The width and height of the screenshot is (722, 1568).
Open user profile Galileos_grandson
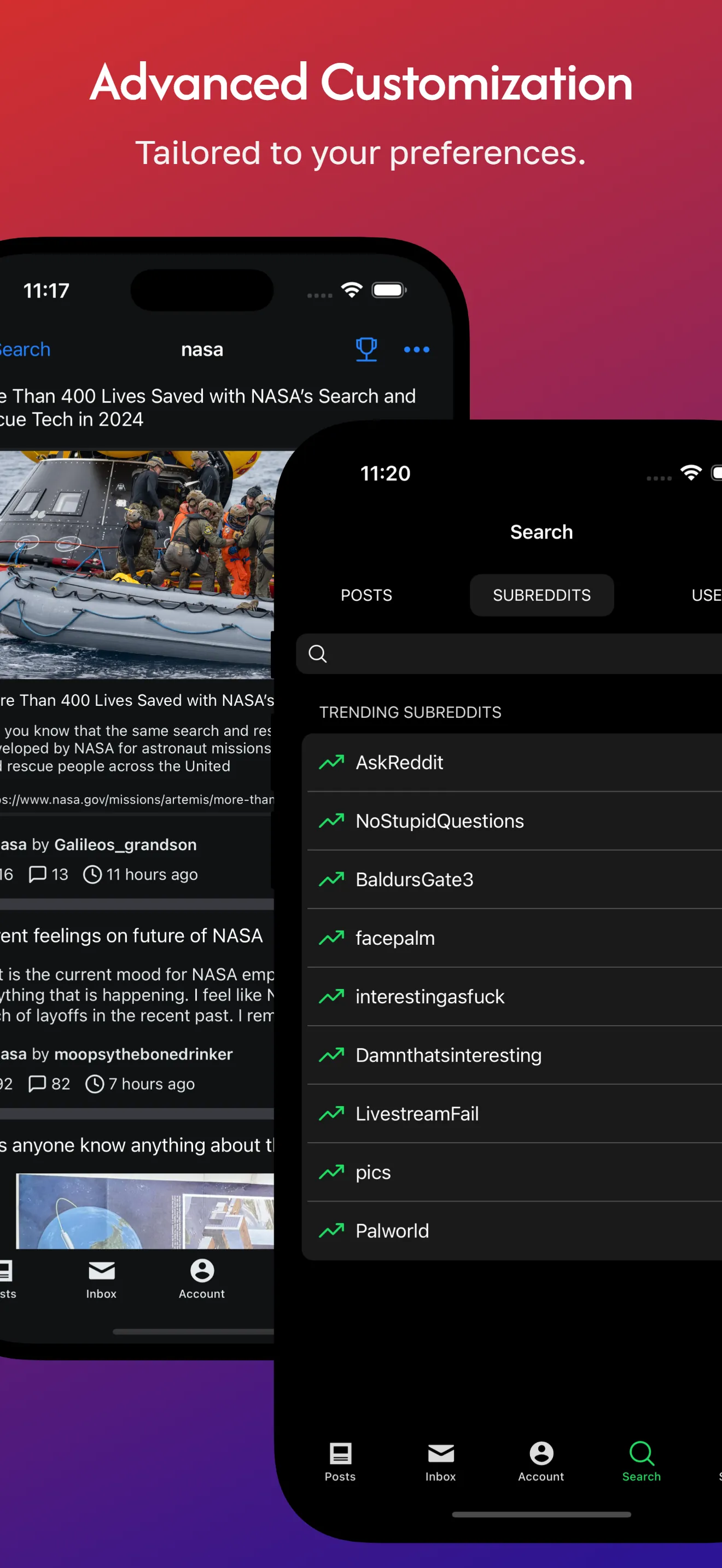(x=125, y=844)
